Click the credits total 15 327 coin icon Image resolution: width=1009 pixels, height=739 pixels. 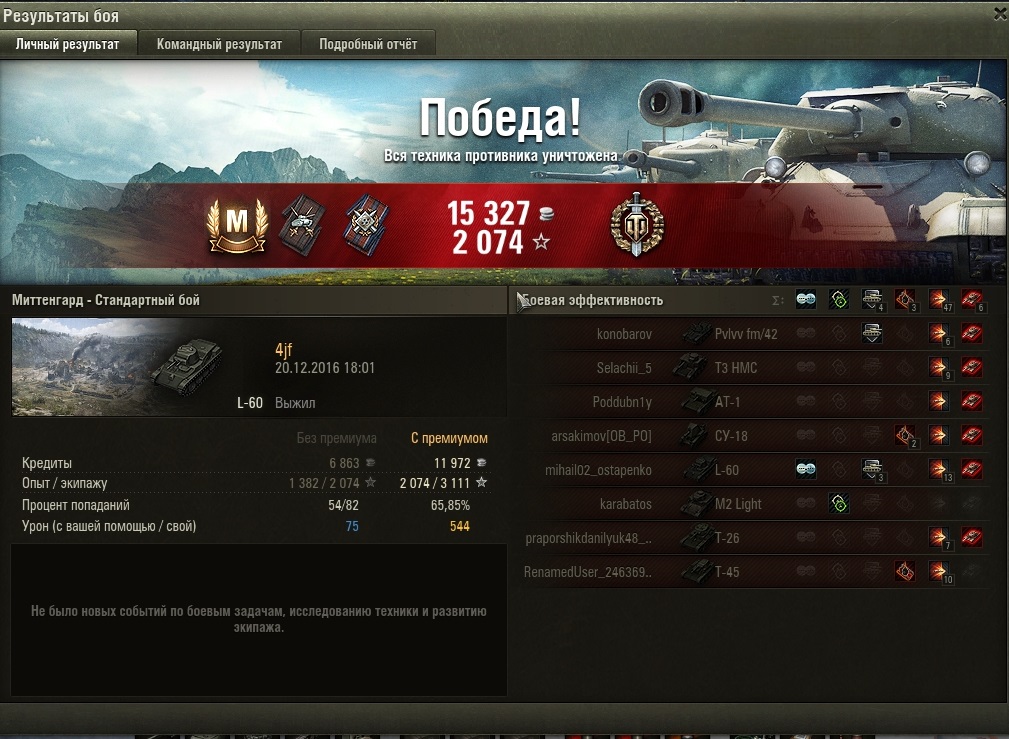click(546, 214)
